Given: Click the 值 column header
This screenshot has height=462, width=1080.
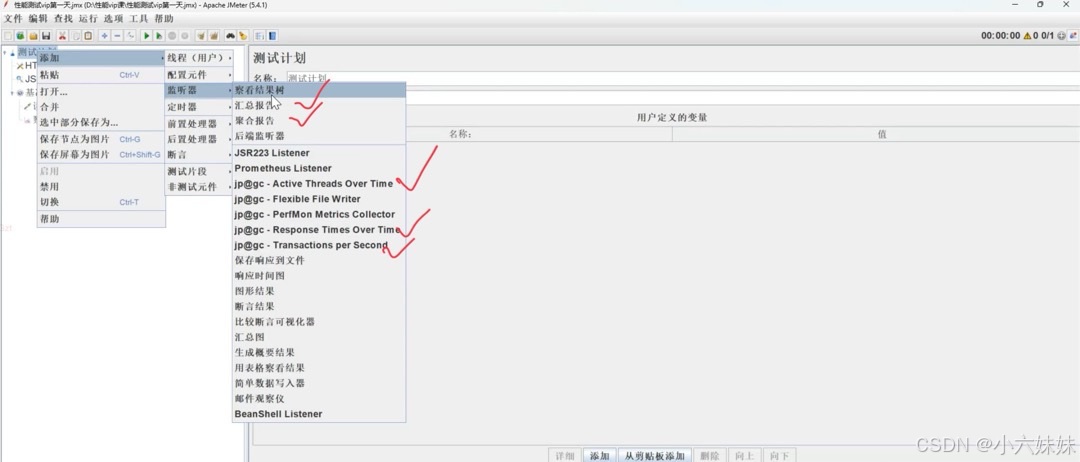Looking at the screenshot, I should point(881,135).
